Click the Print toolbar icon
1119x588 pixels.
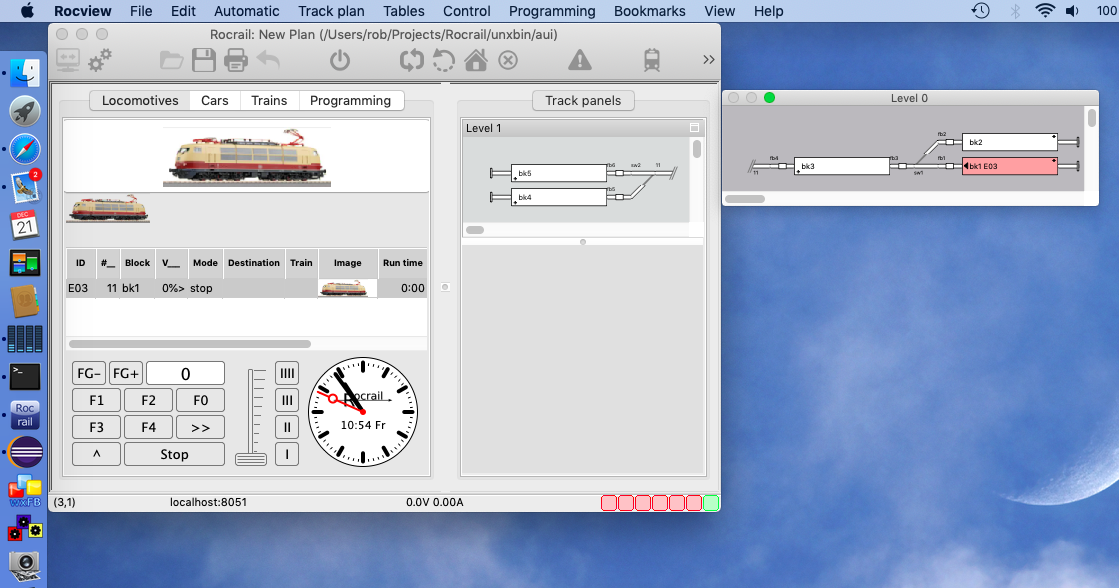pyautogui.click(x=236, y=61)
